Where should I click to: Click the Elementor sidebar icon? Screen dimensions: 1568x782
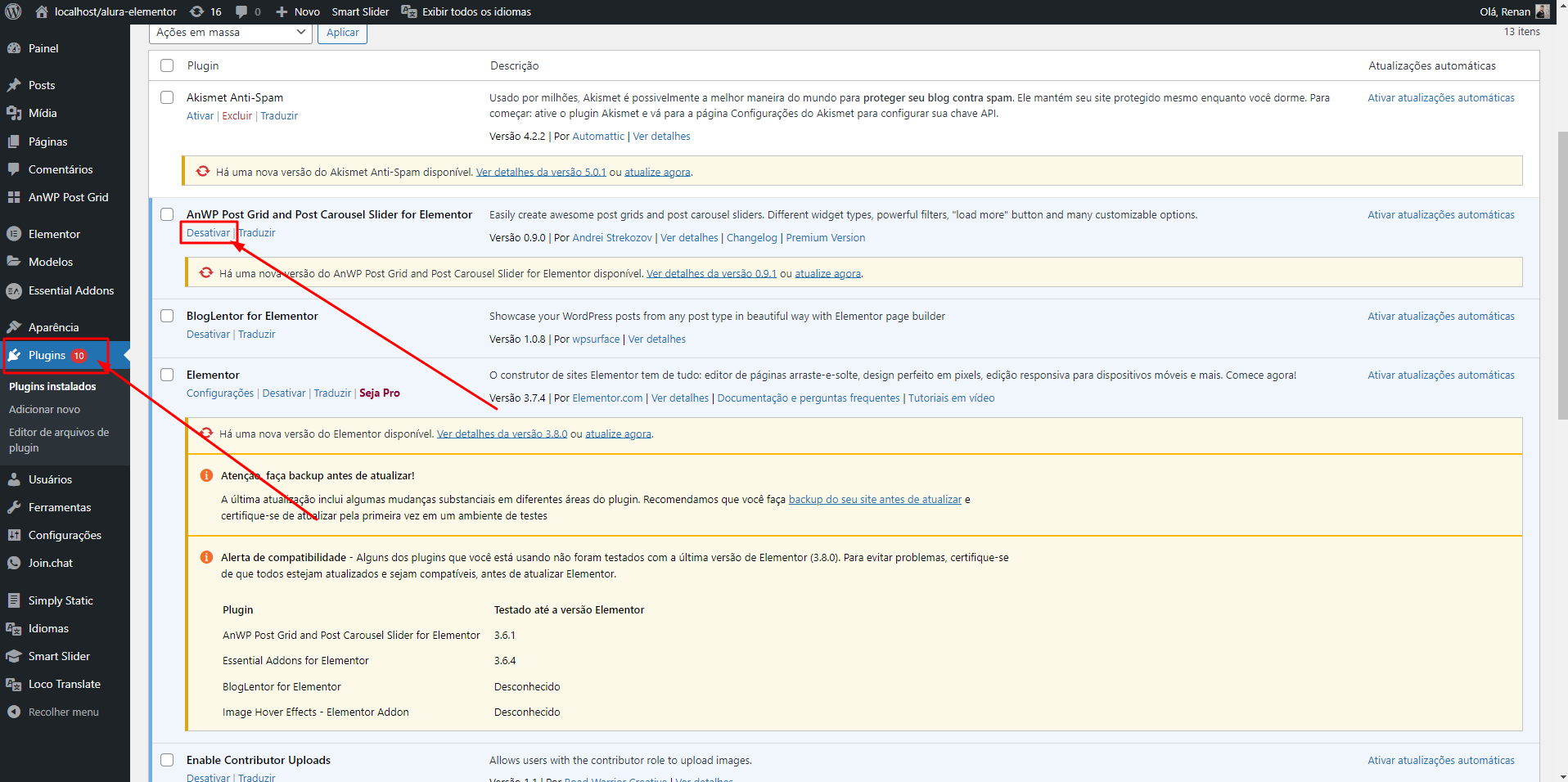pos(14,234)
